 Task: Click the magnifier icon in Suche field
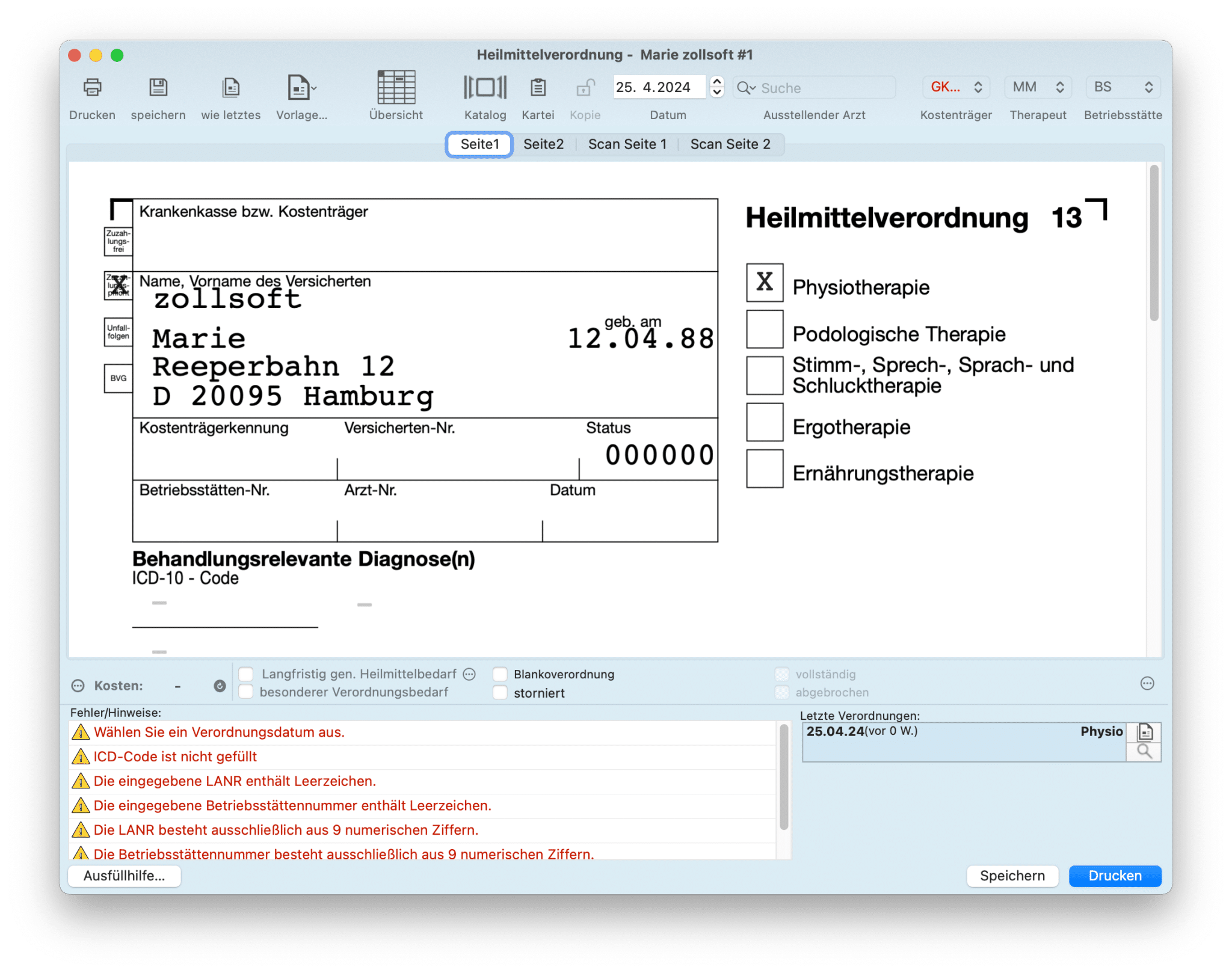point(746,88)
